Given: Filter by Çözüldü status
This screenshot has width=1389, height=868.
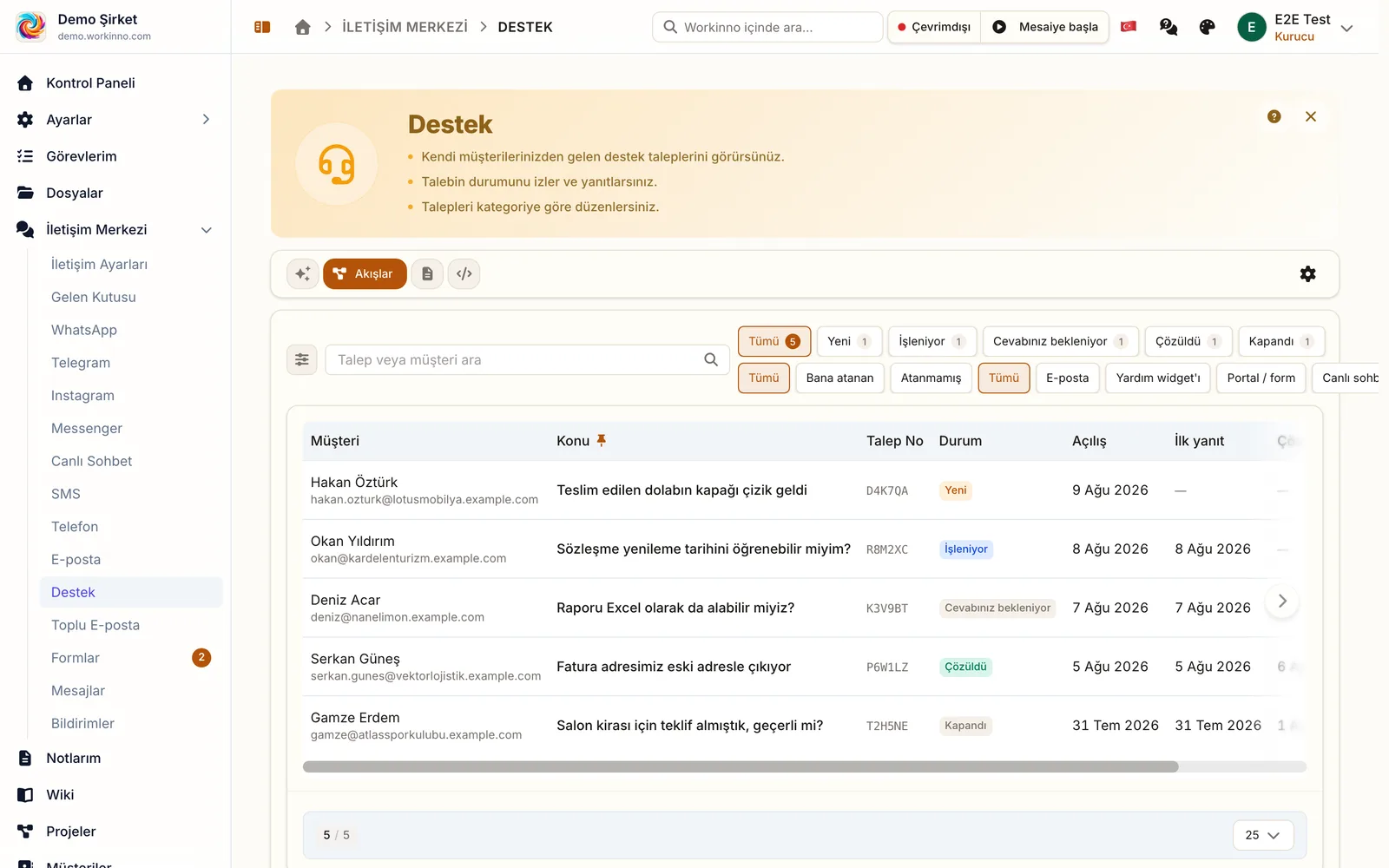Looking at the screenshot, I should coord(1188,341).
